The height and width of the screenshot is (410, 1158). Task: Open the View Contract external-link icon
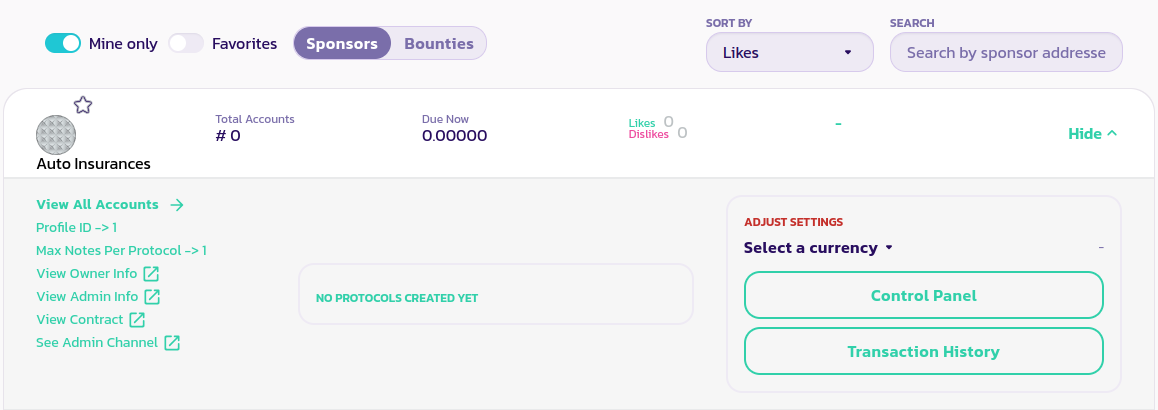click(x=137, y=320)
